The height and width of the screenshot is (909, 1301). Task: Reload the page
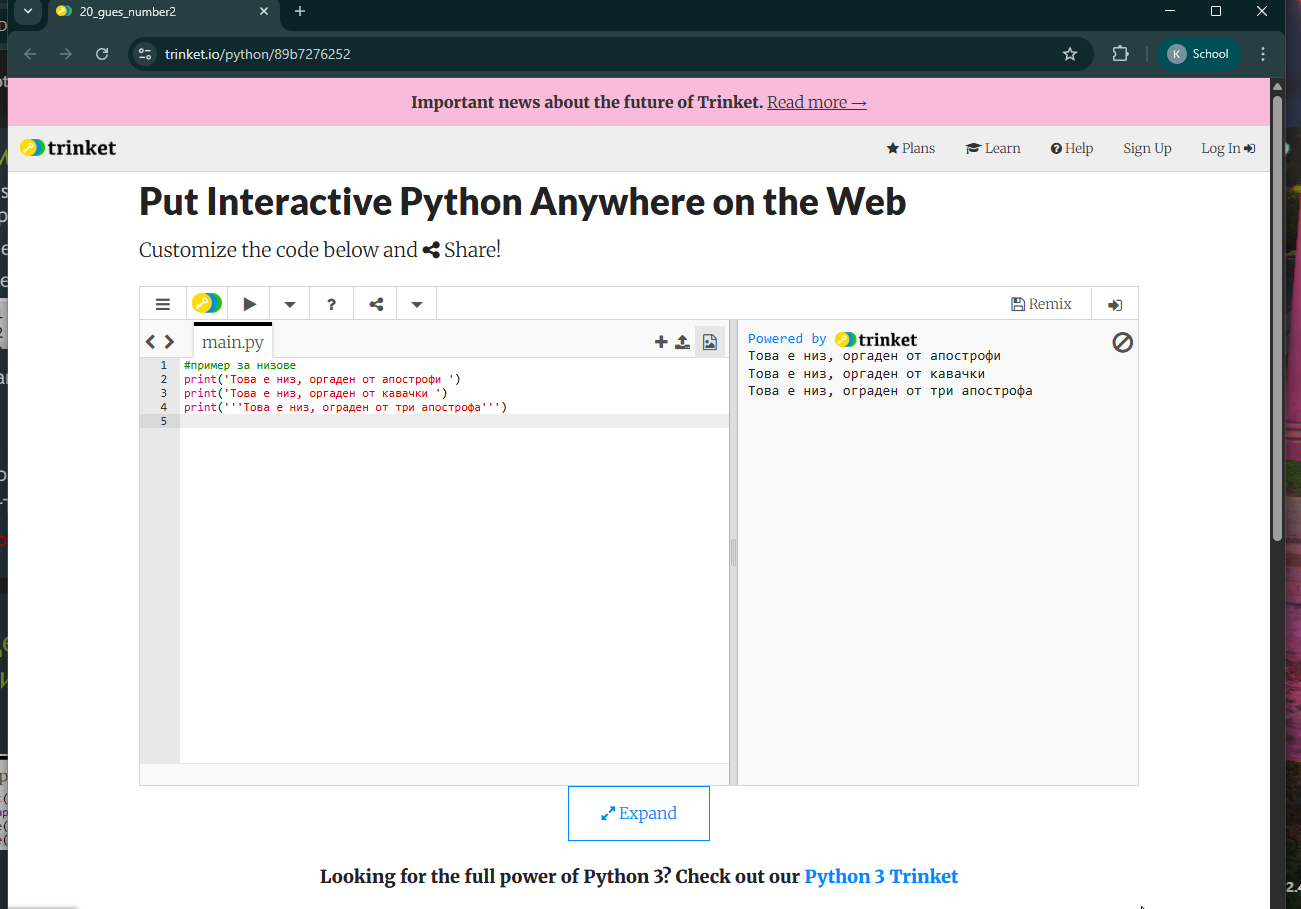[102, 54]
